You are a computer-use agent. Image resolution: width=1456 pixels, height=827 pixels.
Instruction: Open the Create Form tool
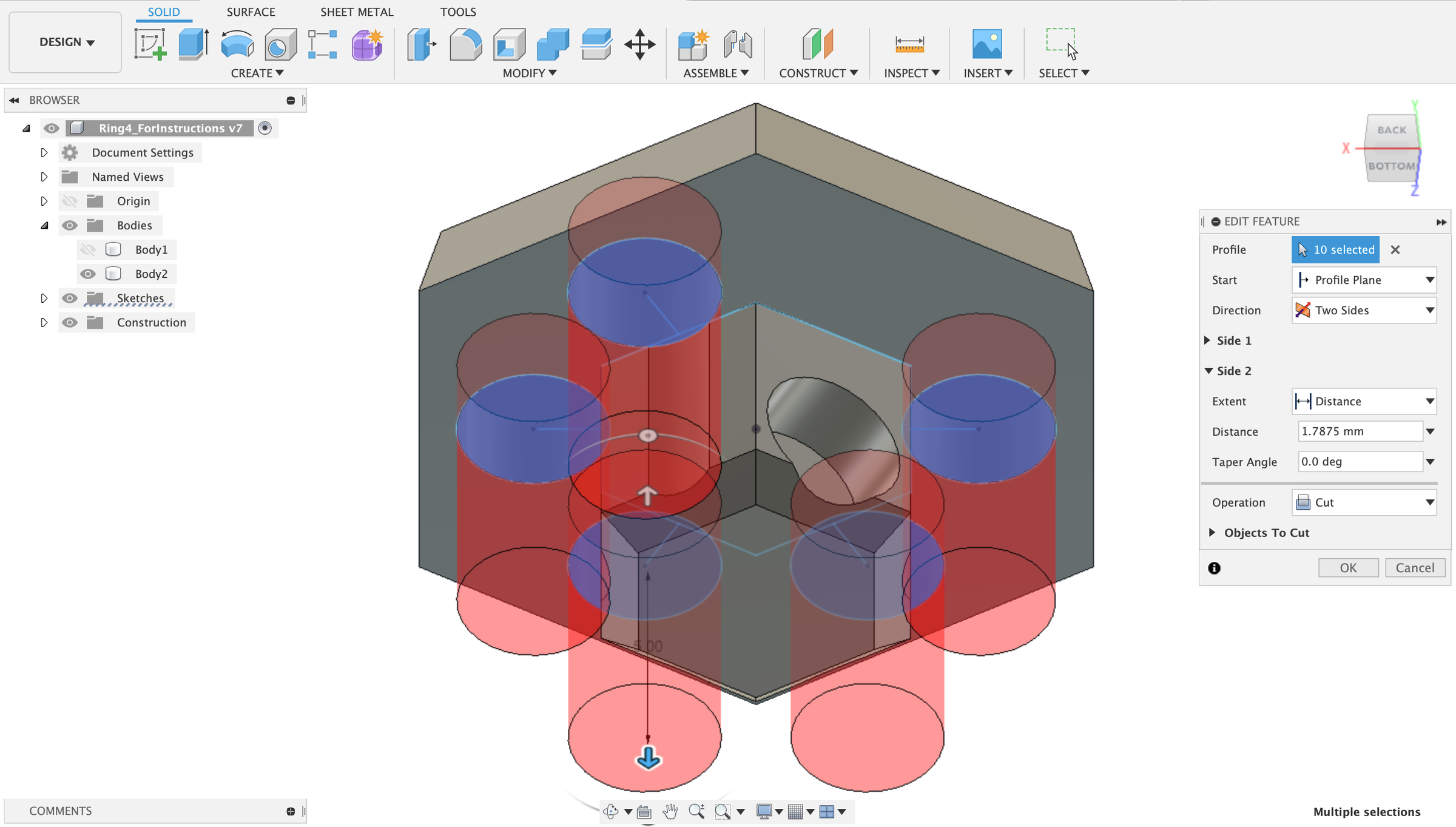point(366,44)
